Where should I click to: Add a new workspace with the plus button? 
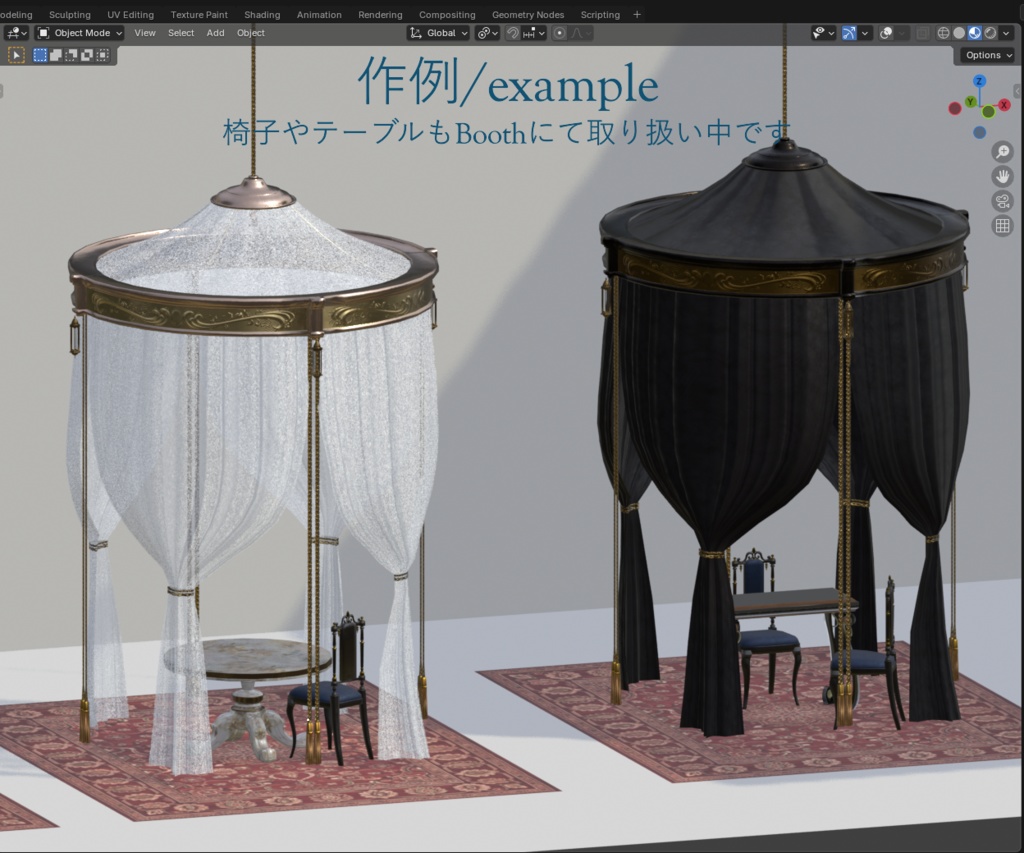point(637,14)
